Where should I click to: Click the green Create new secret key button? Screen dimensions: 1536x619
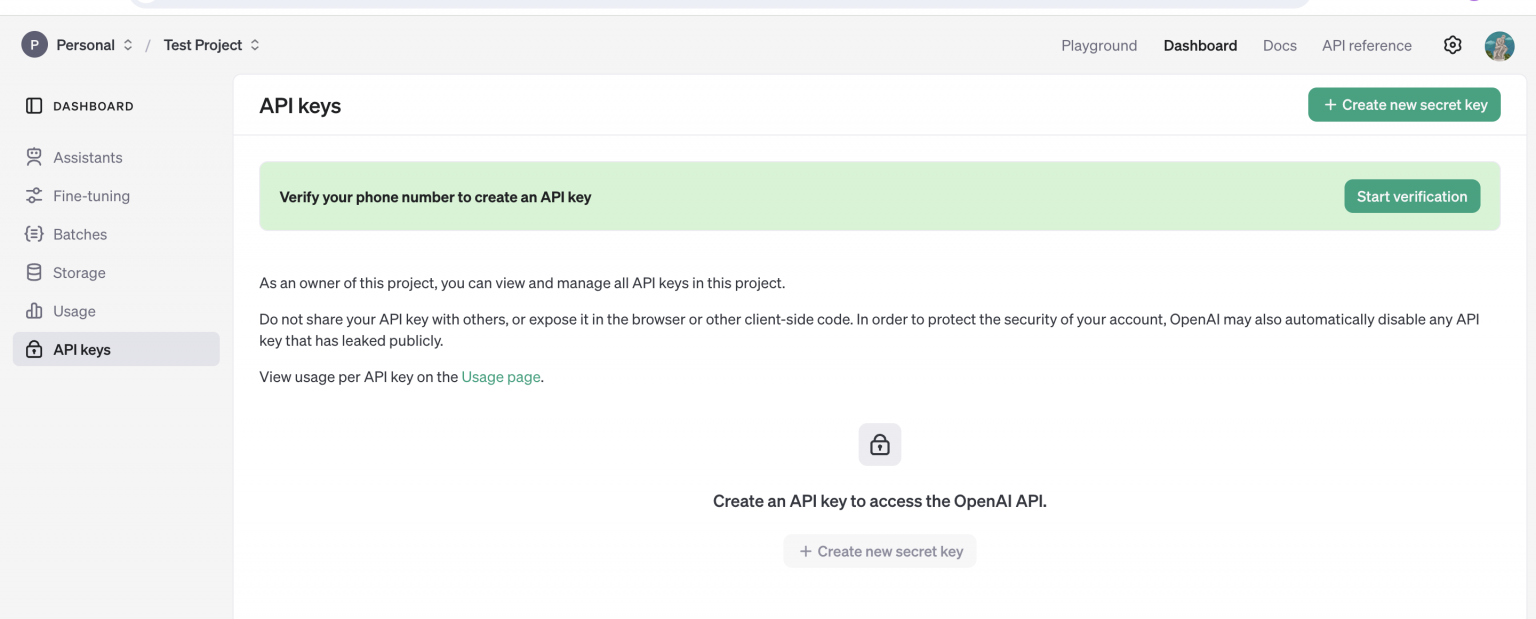[x=1403, y=105]
